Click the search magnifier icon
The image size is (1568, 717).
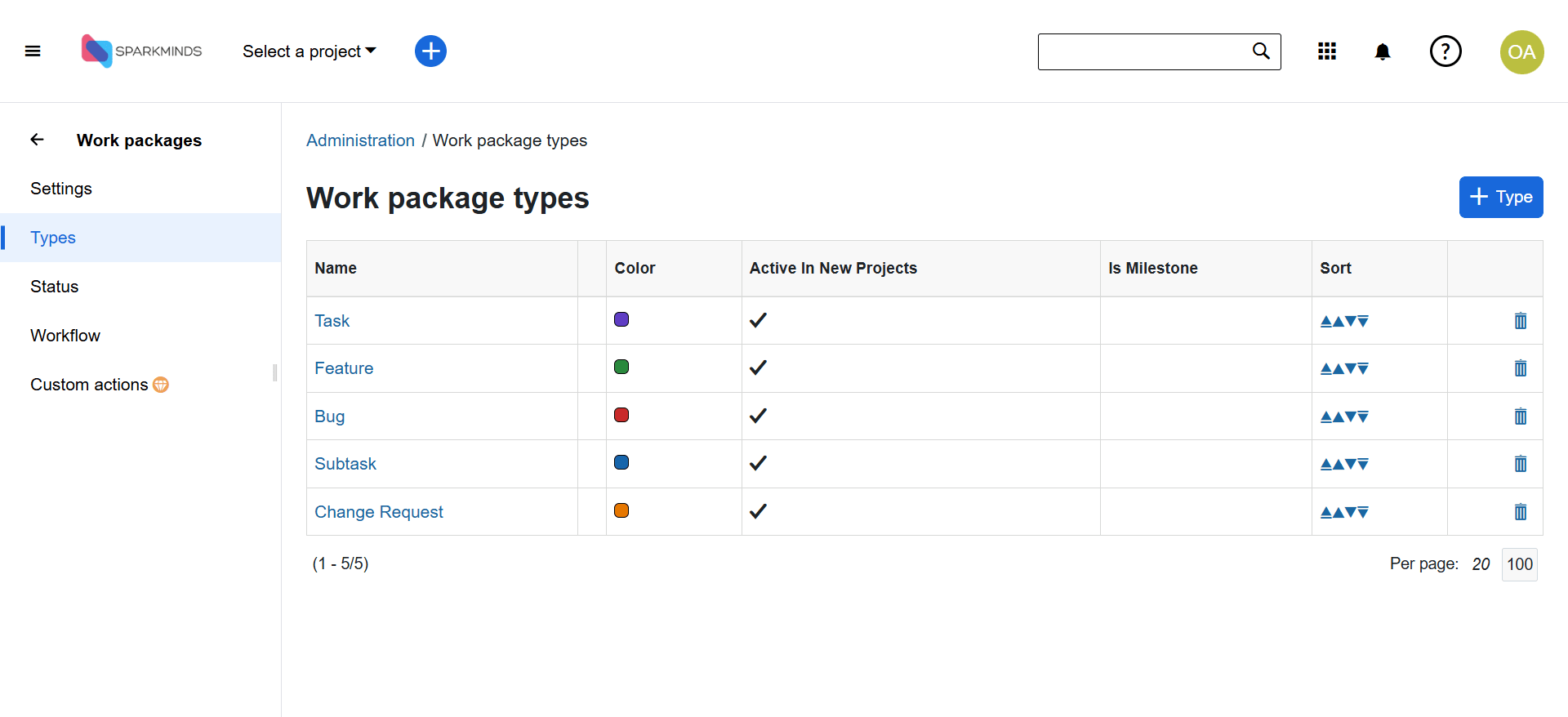pyautogui.click(x=1261, y=51)
